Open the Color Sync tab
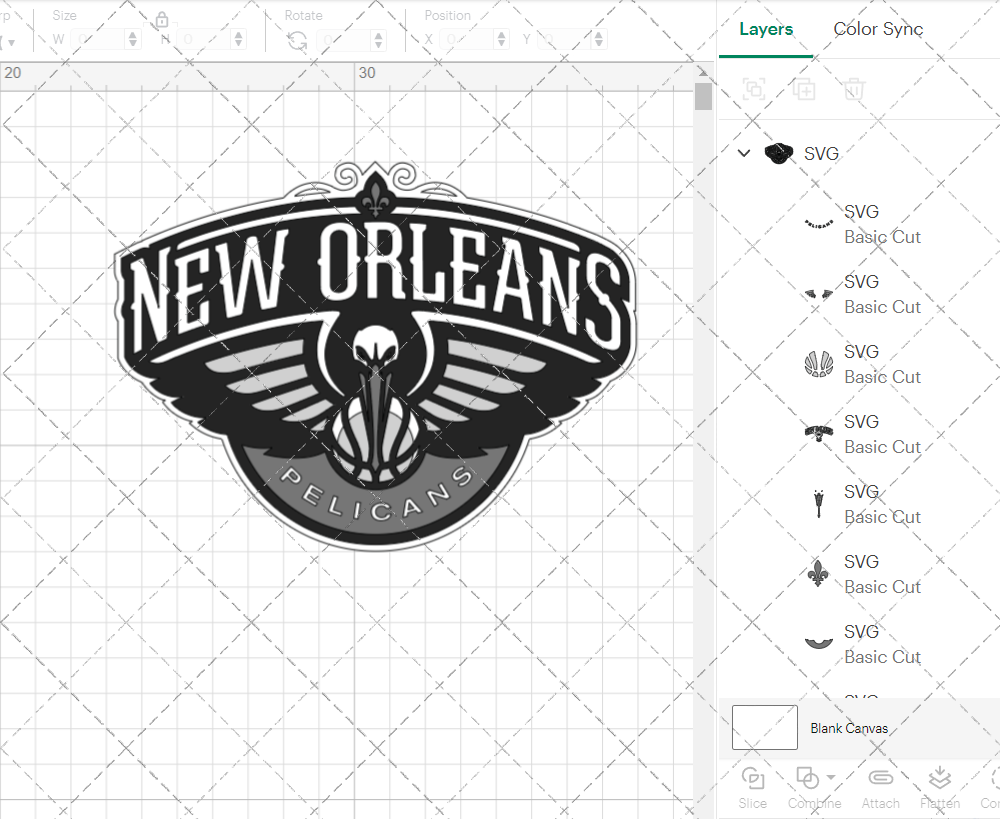 coord(878,29)
